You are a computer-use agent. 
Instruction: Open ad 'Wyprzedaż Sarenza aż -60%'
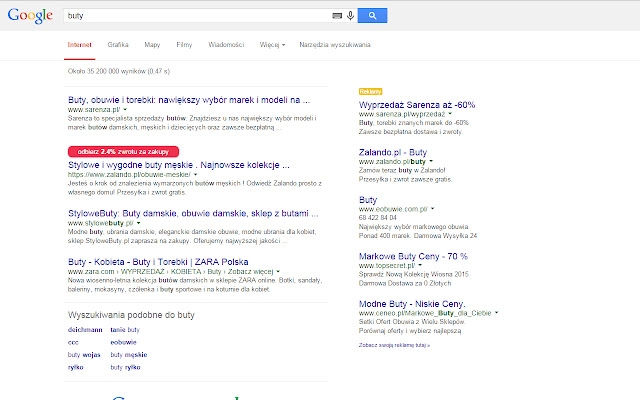(417, 105)
